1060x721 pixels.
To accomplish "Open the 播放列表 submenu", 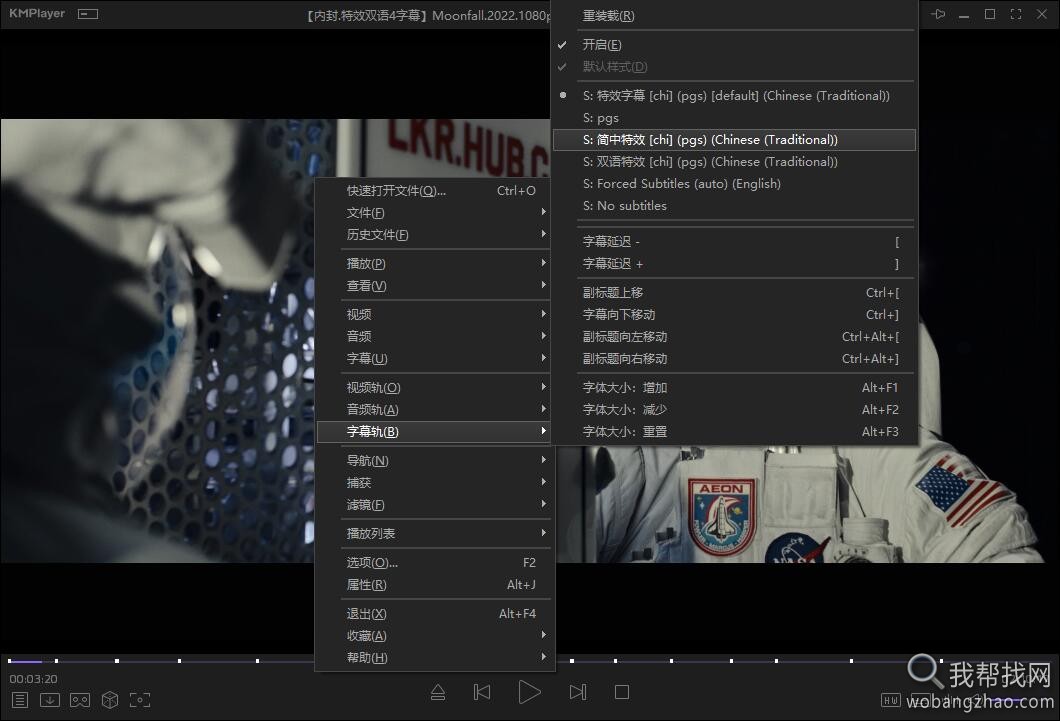I will point(435,534).
